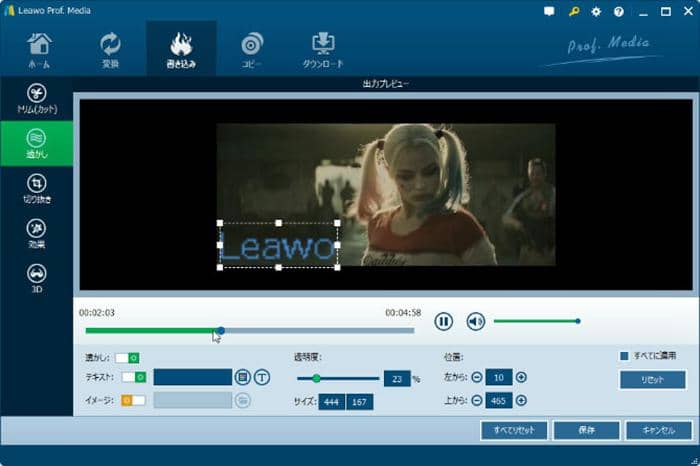Screen dimensions: 700x466
Task: Open the 3D settings panel
Action: [36, 277]
